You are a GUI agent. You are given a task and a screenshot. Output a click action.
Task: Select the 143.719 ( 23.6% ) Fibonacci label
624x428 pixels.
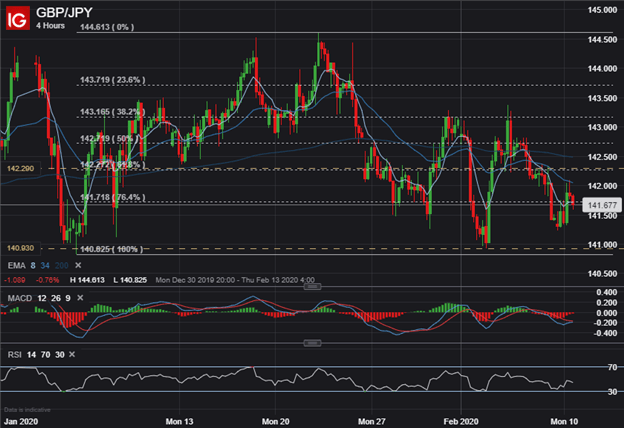tap(113, 80)
